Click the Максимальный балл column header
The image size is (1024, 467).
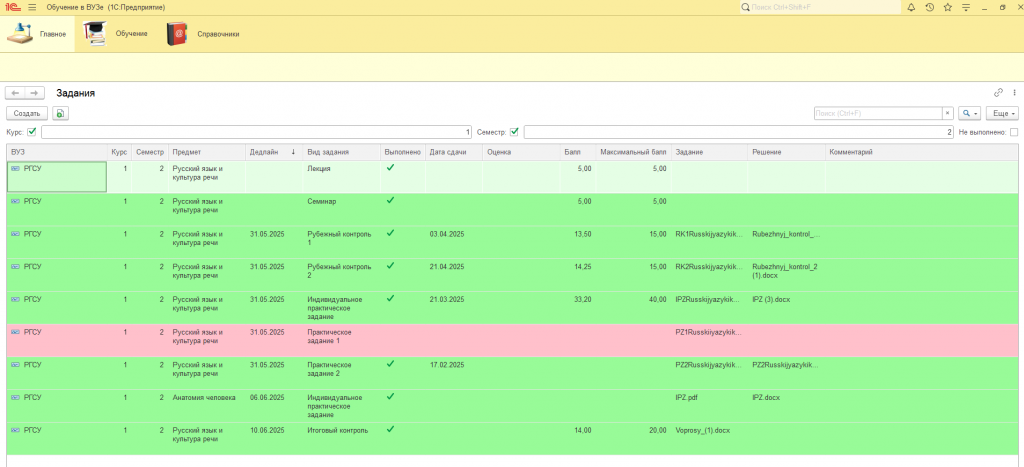(633, 152)
